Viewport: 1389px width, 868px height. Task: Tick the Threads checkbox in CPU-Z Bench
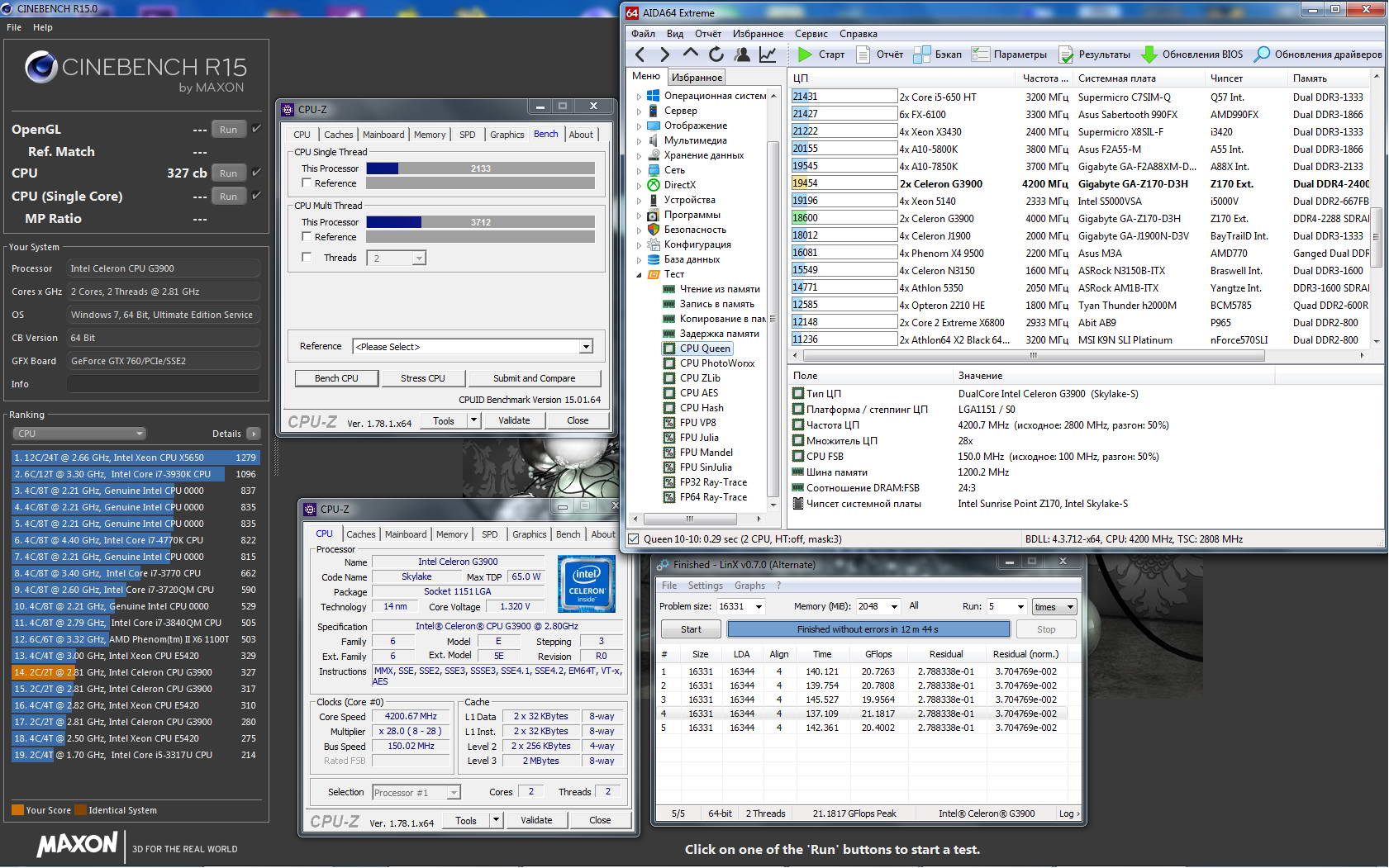[x=307, y=258]
